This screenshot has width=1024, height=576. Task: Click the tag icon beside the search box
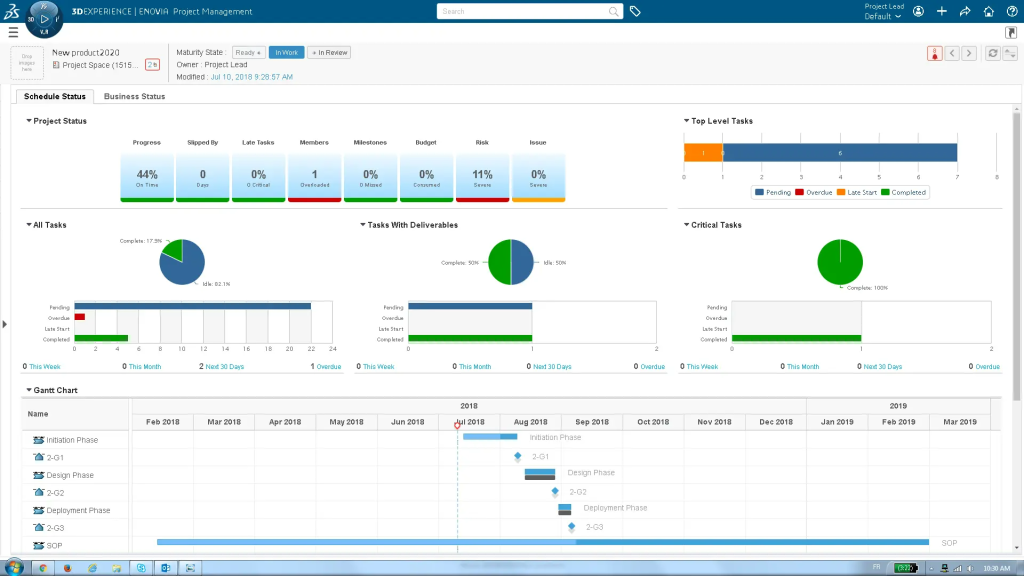(x=635, y=11)
